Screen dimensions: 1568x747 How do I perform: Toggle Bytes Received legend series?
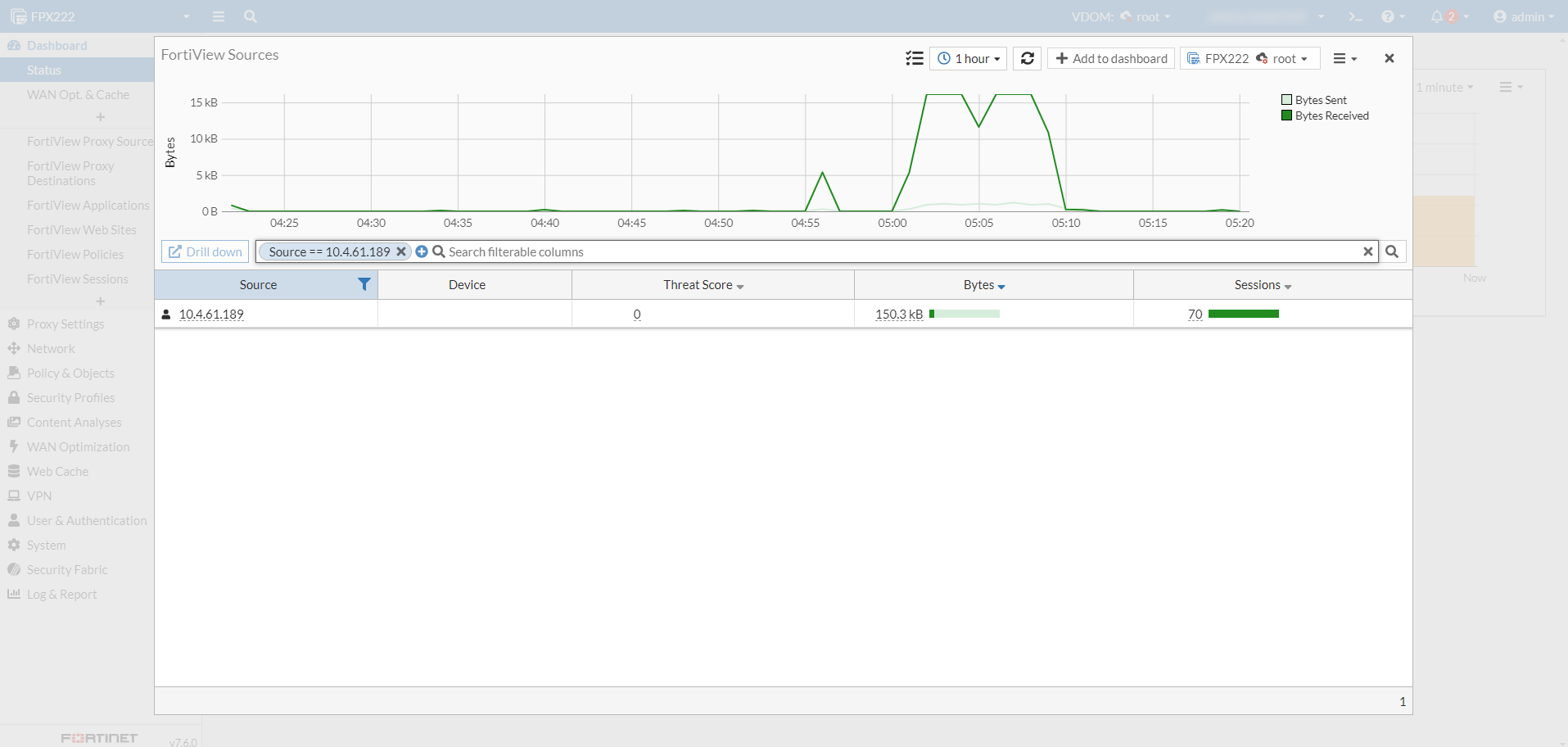[x=1325, y=115]
